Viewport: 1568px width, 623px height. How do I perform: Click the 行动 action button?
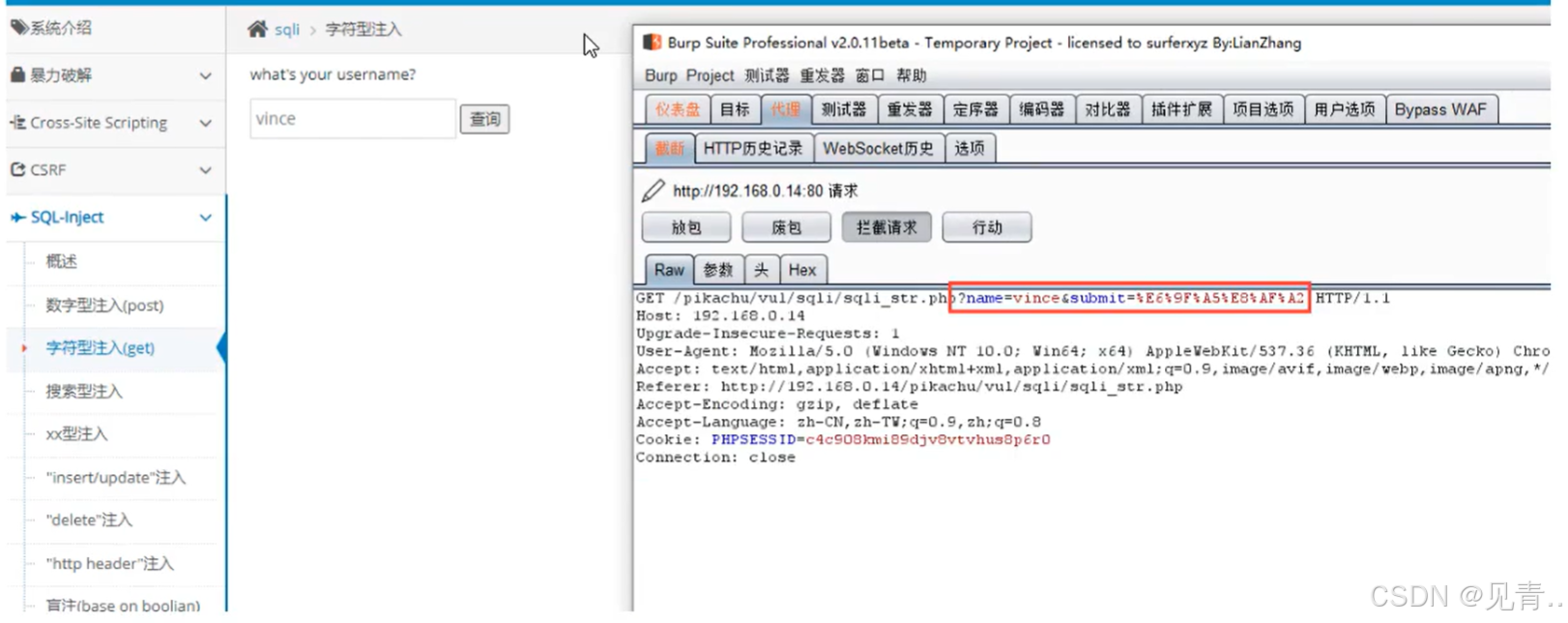[x=987, y=227]
